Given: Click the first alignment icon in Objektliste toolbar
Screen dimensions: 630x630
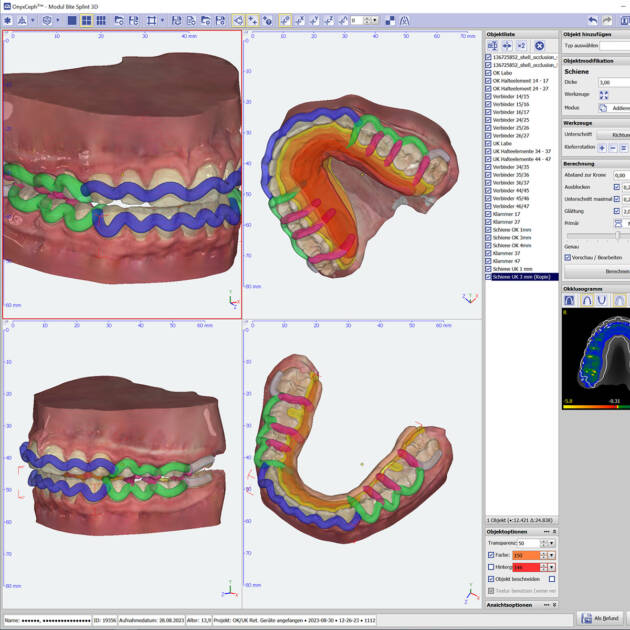Looking at the screenshot, I should click(x=492, y=46).
